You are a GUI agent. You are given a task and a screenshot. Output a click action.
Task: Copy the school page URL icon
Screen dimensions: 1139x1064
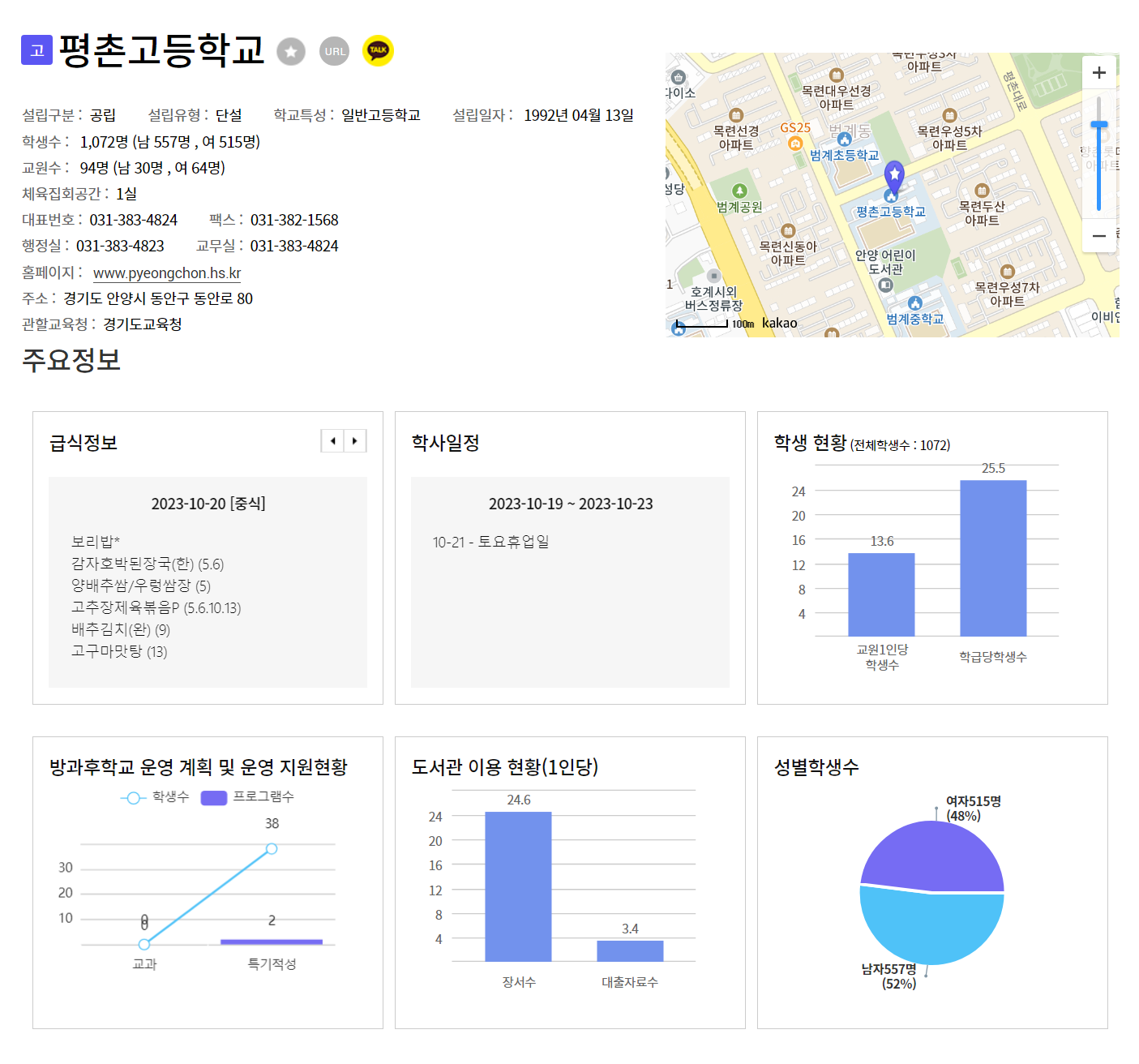click(334, 51)
